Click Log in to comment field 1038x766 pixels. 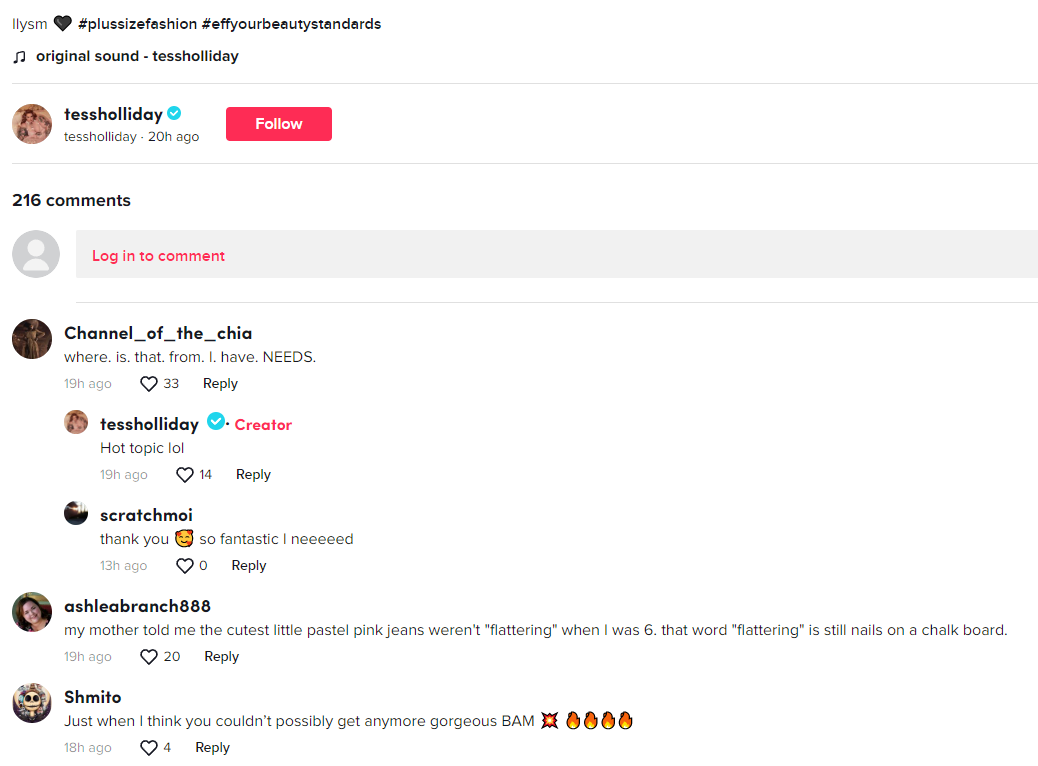[557, 254]
